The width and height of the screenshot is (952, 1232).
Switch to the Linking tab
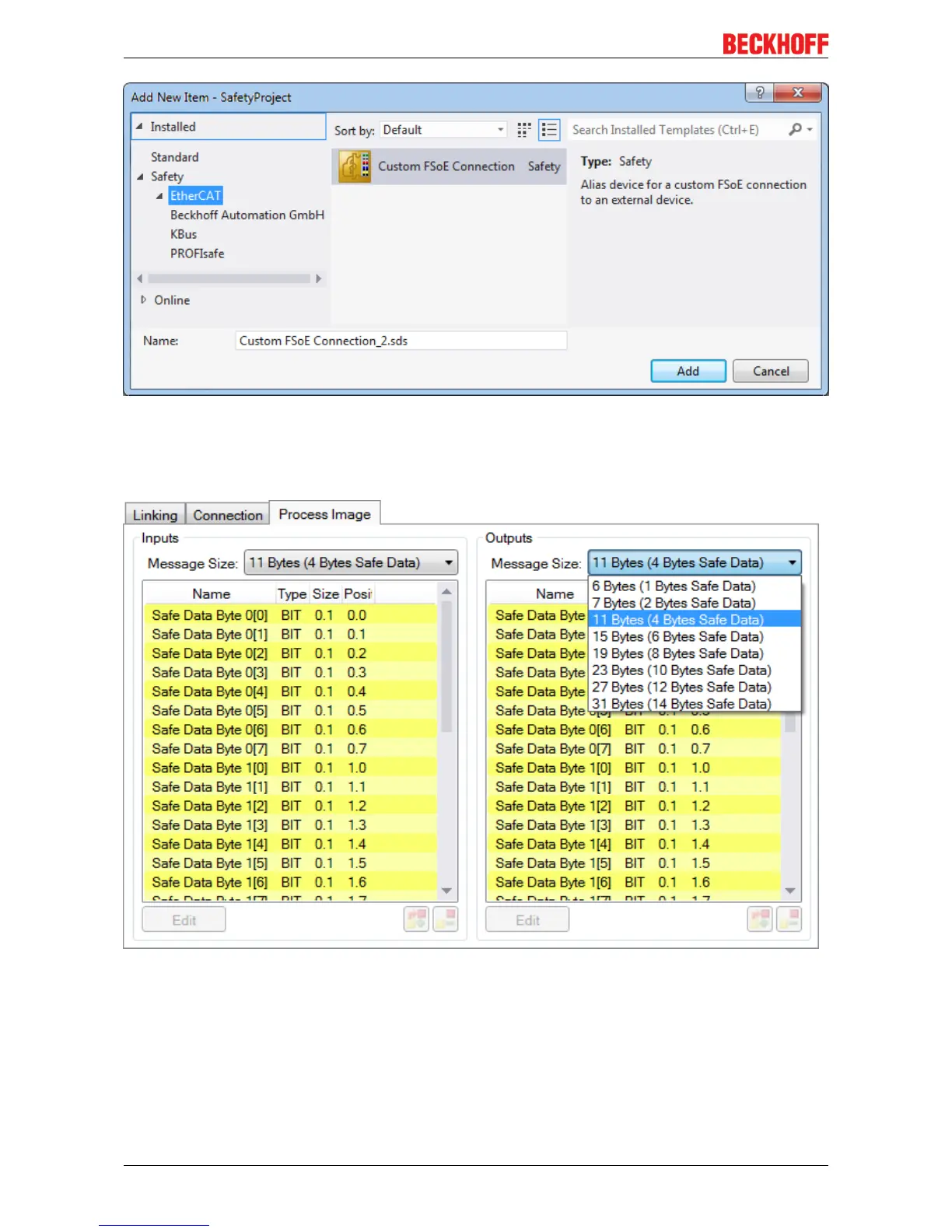pyautogui.click(x=155, y=514)
